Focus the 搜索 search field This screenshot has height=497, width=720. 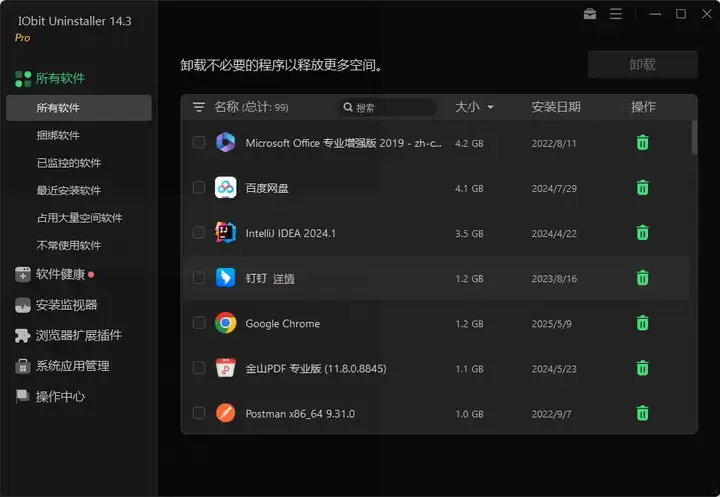pos(388,107)
